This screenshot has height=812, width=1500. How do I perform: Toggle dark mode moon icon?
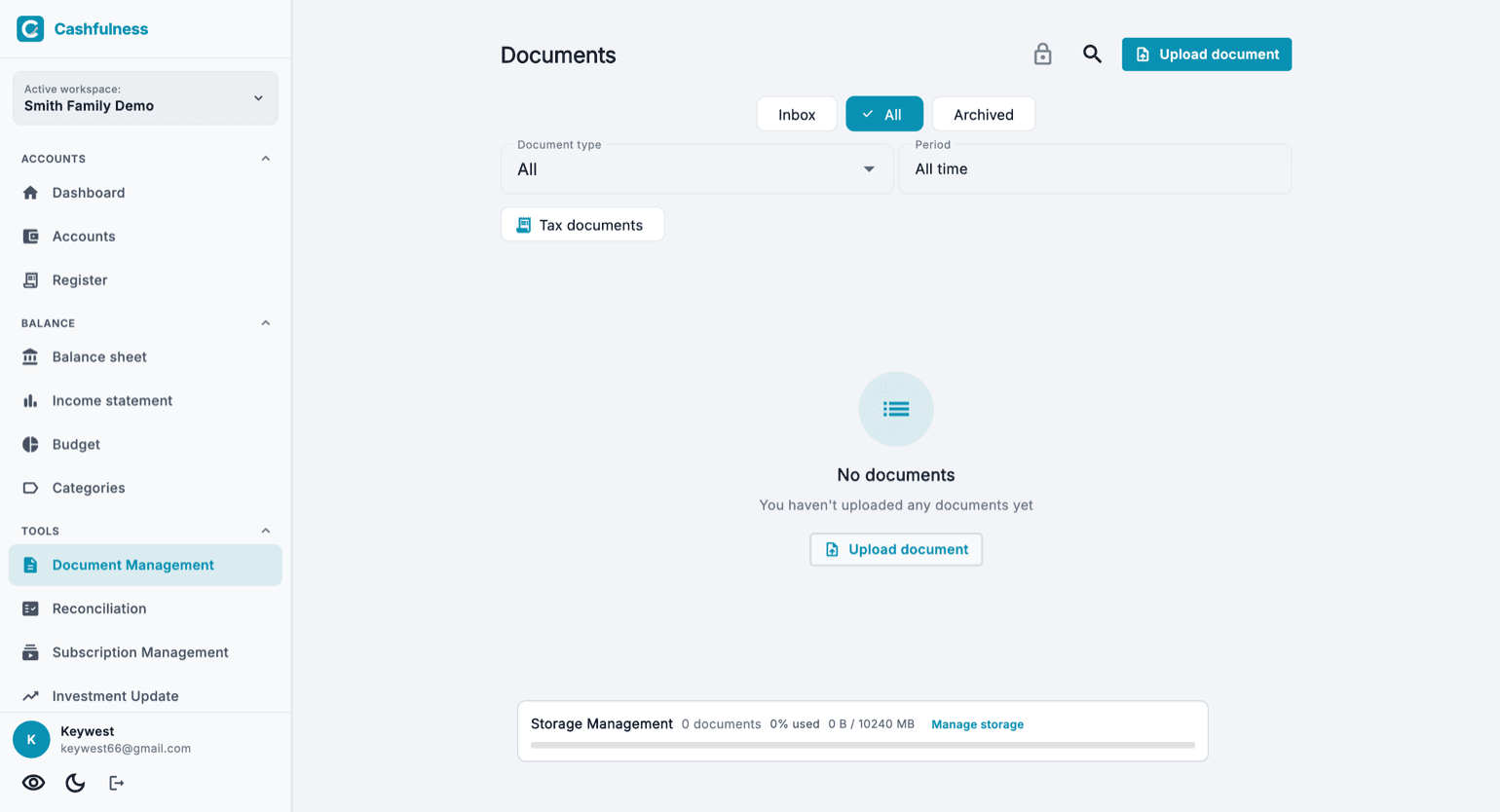click(75, 783)
